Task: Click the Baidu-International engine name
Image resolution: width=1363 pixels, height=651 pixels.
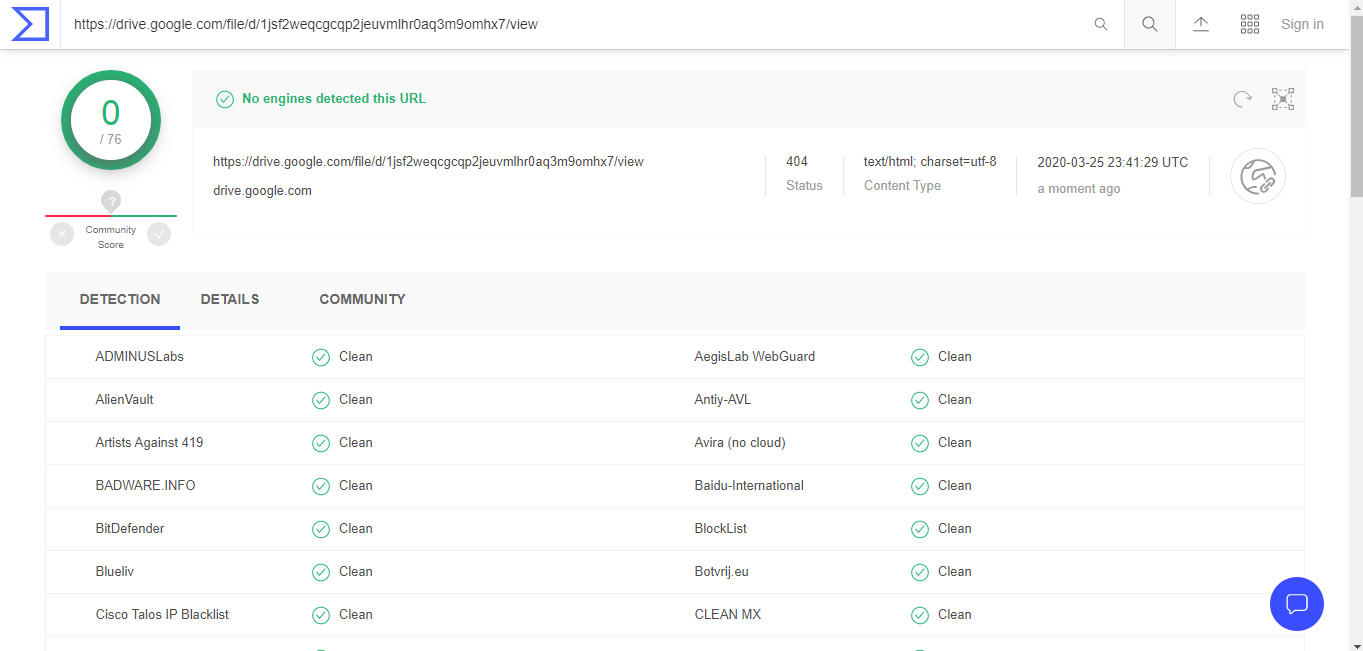Action: 749,485
